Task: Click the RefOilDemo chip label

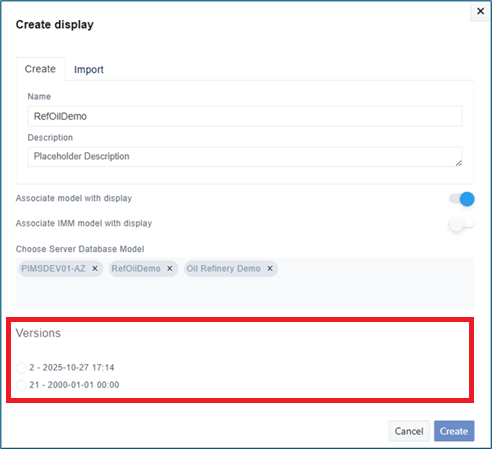Action: click(136, 269)
